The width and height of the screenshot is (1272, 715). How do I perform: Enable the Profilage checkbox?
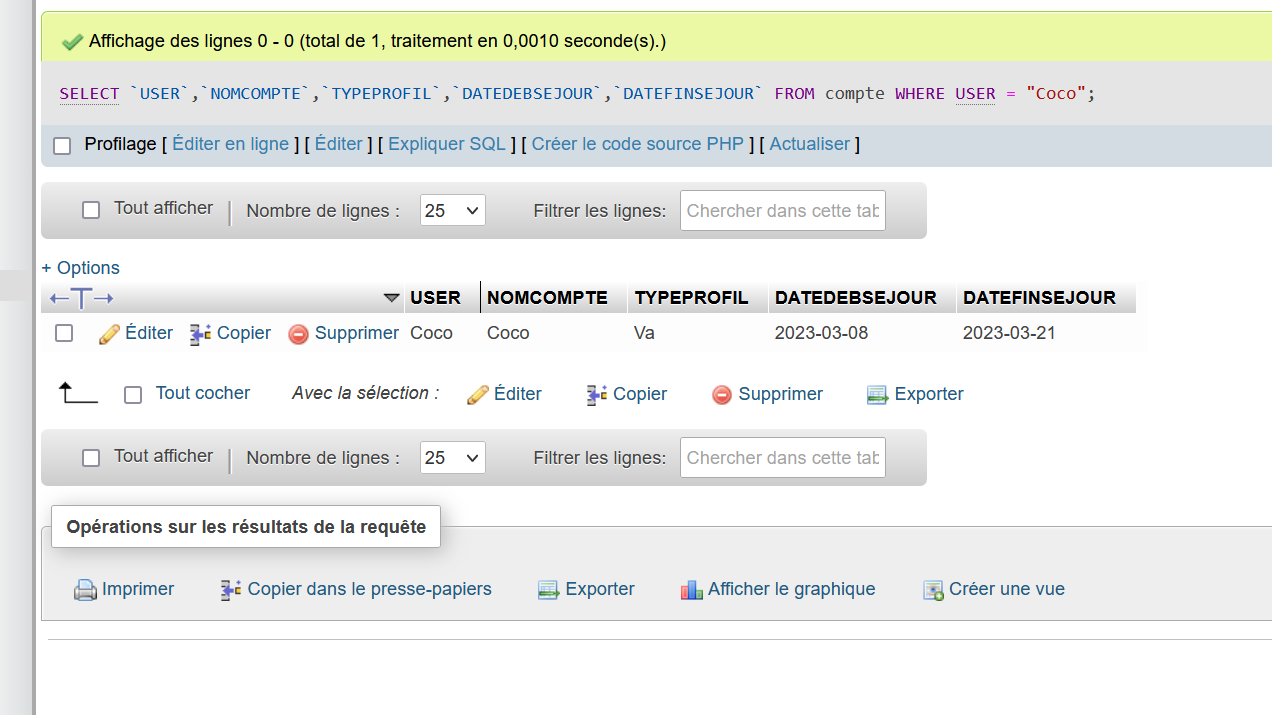tap(62, 146)
